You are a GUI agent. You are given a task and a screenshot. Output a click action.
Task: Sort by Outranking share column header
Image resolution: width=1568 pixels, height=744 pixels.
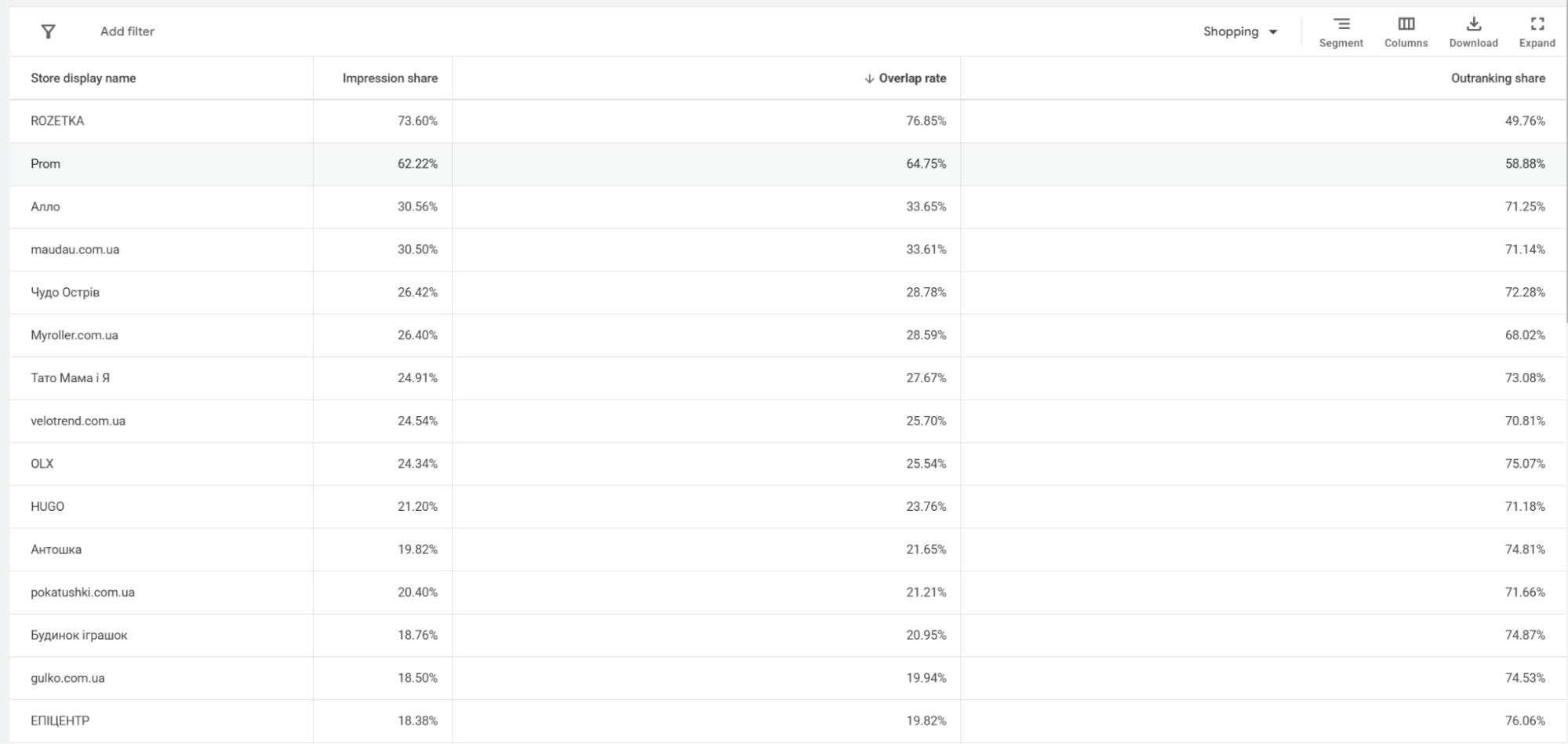click(1497, 78)
